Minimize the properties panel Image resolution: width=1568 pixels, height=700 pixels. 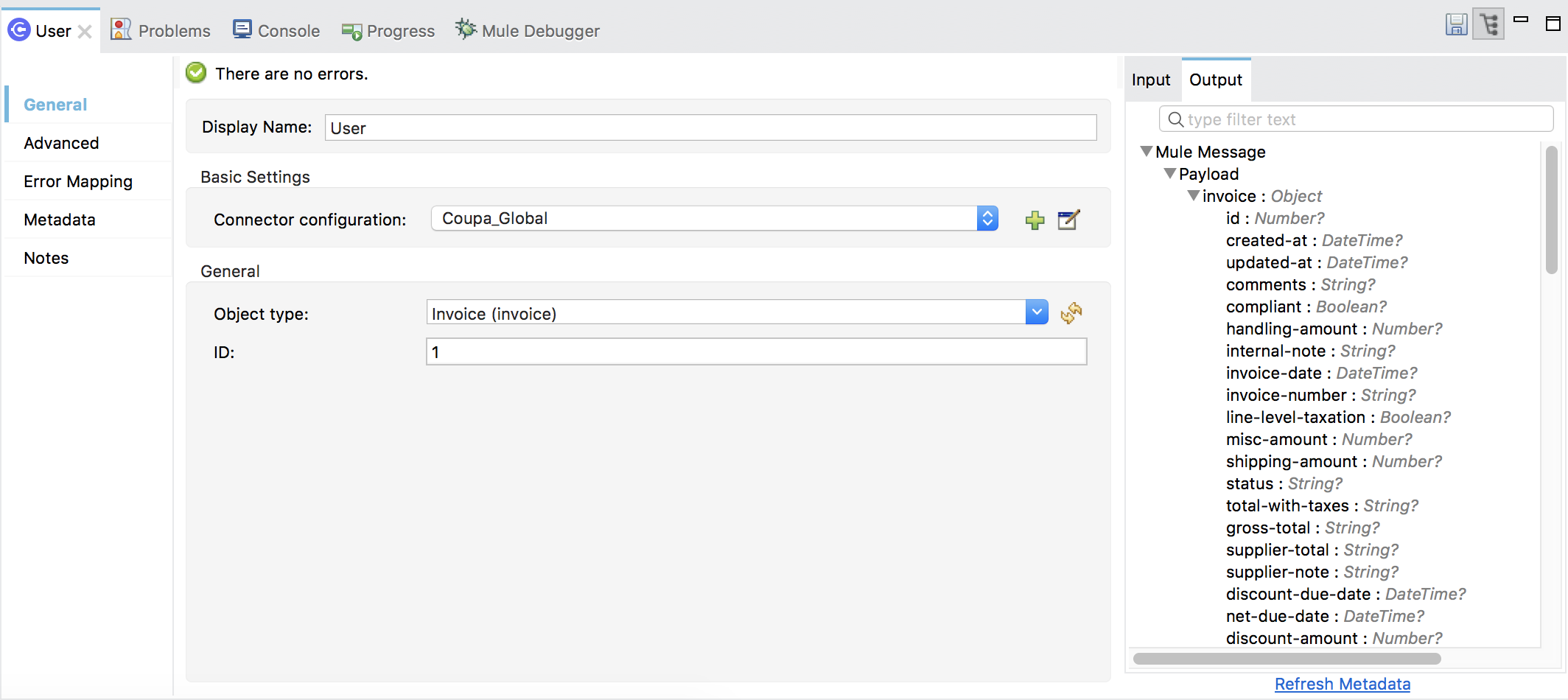[x=1521, y=20]
